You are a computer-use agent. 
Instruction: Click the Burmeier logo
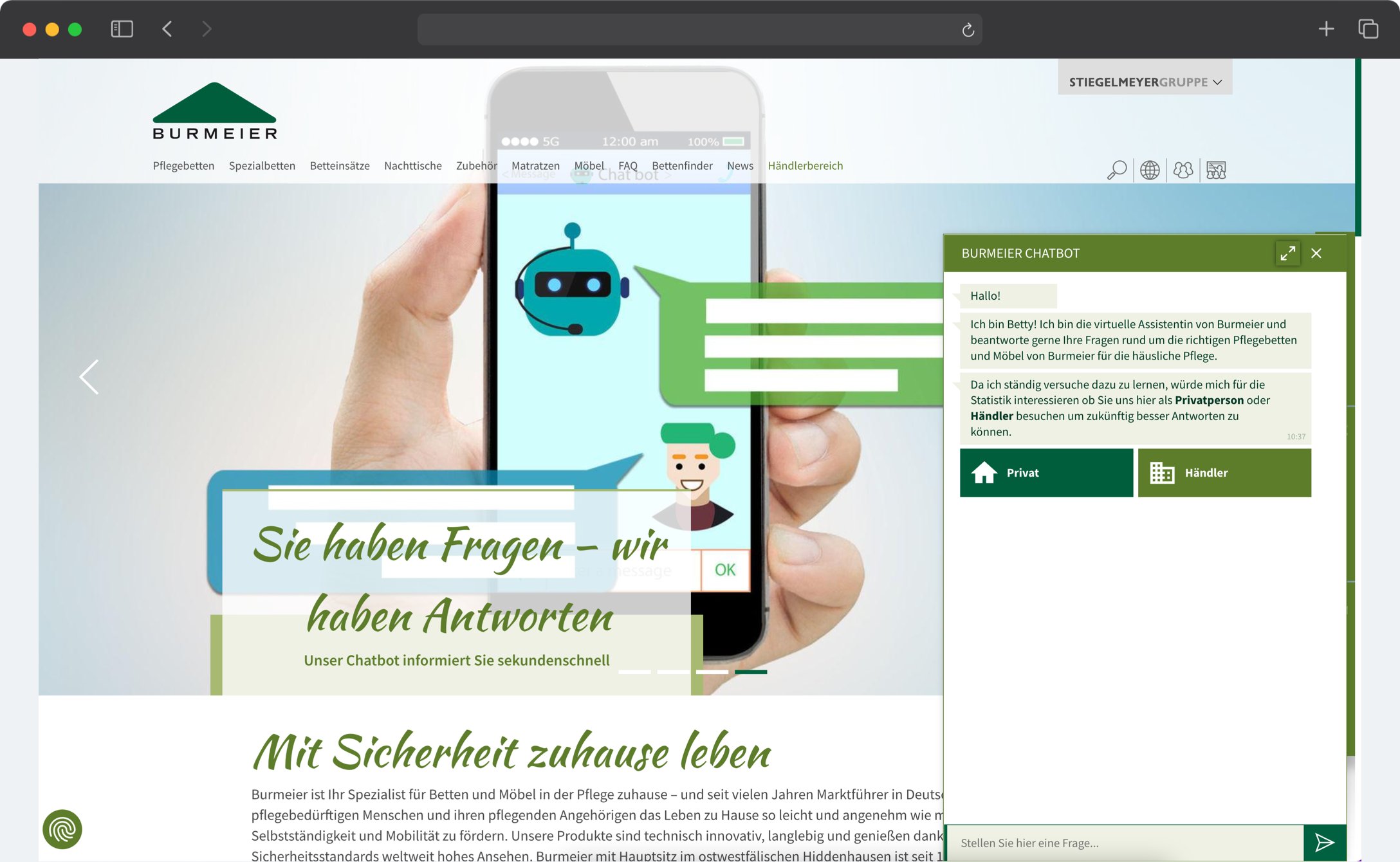(215, 111)
